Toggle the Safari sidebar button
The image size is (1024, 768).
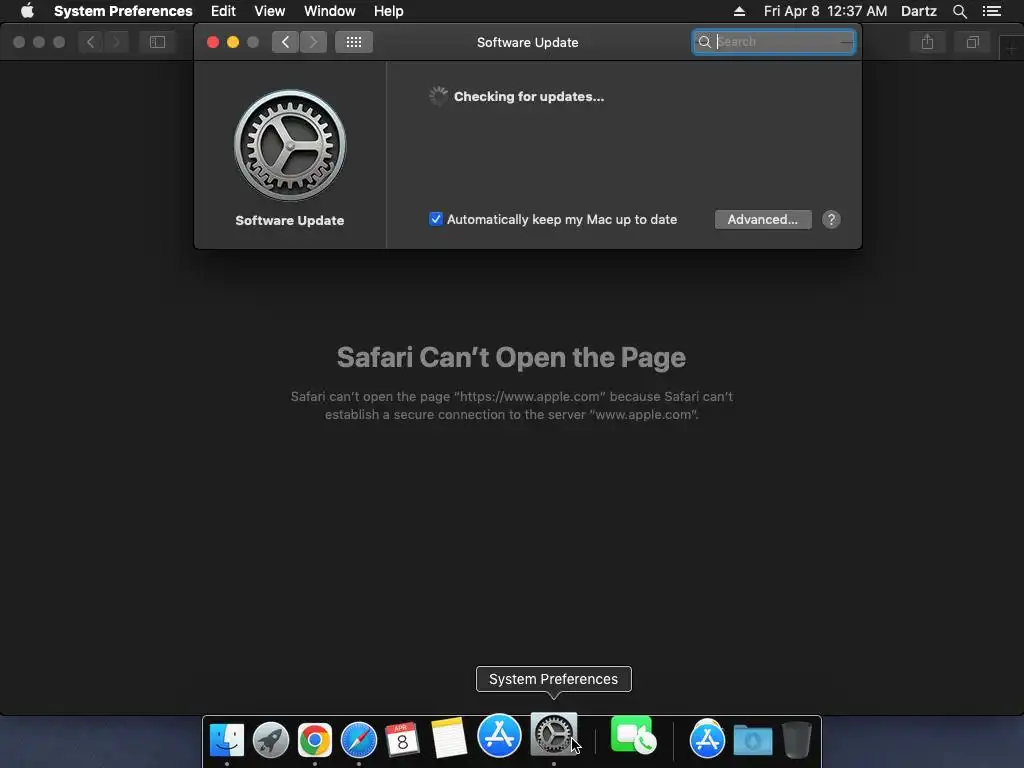point(157,42)
